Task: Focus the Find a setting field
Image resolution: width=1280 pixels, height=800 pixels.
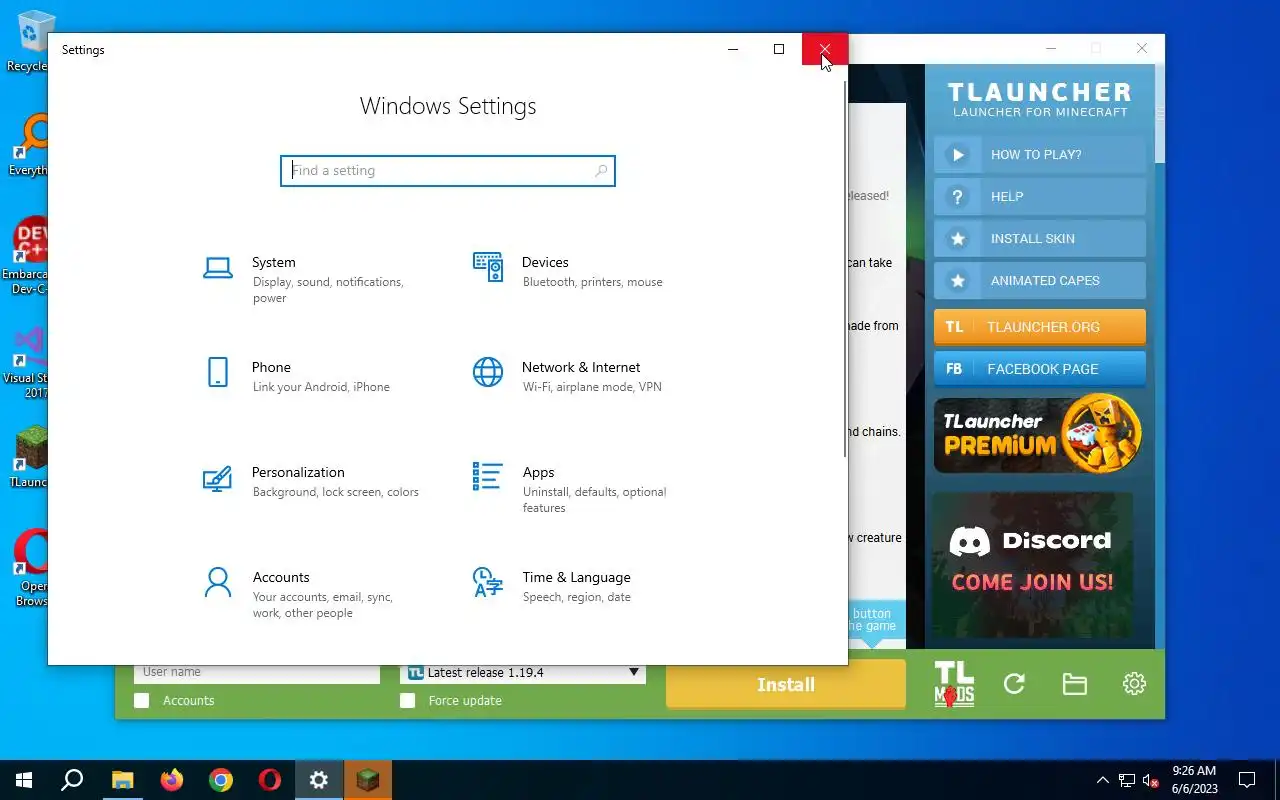Action: pyautogui.click(x=448, y=171)
